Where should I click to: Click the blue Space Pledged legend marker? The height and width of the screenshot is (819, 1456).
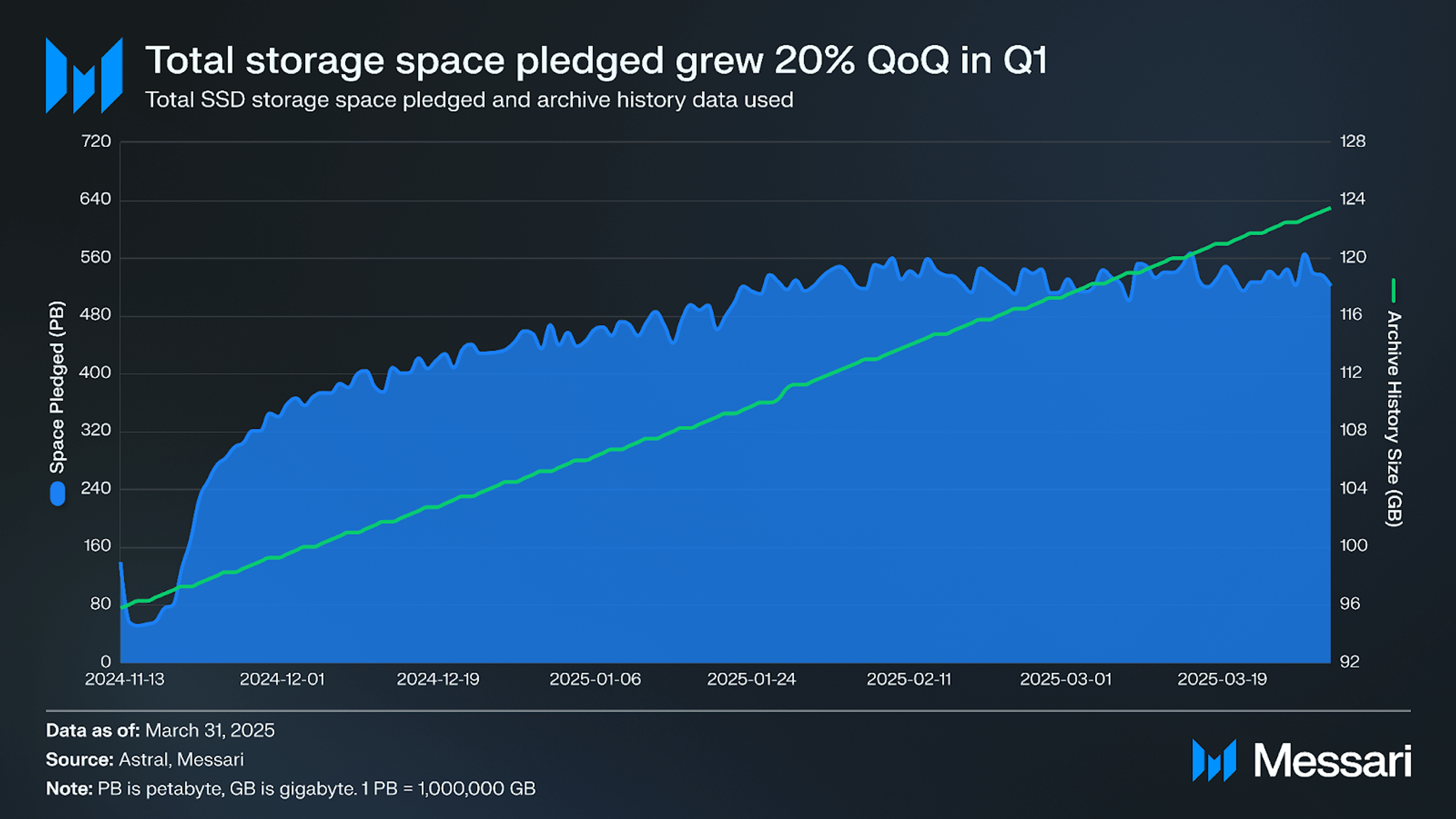pos(58,493)
